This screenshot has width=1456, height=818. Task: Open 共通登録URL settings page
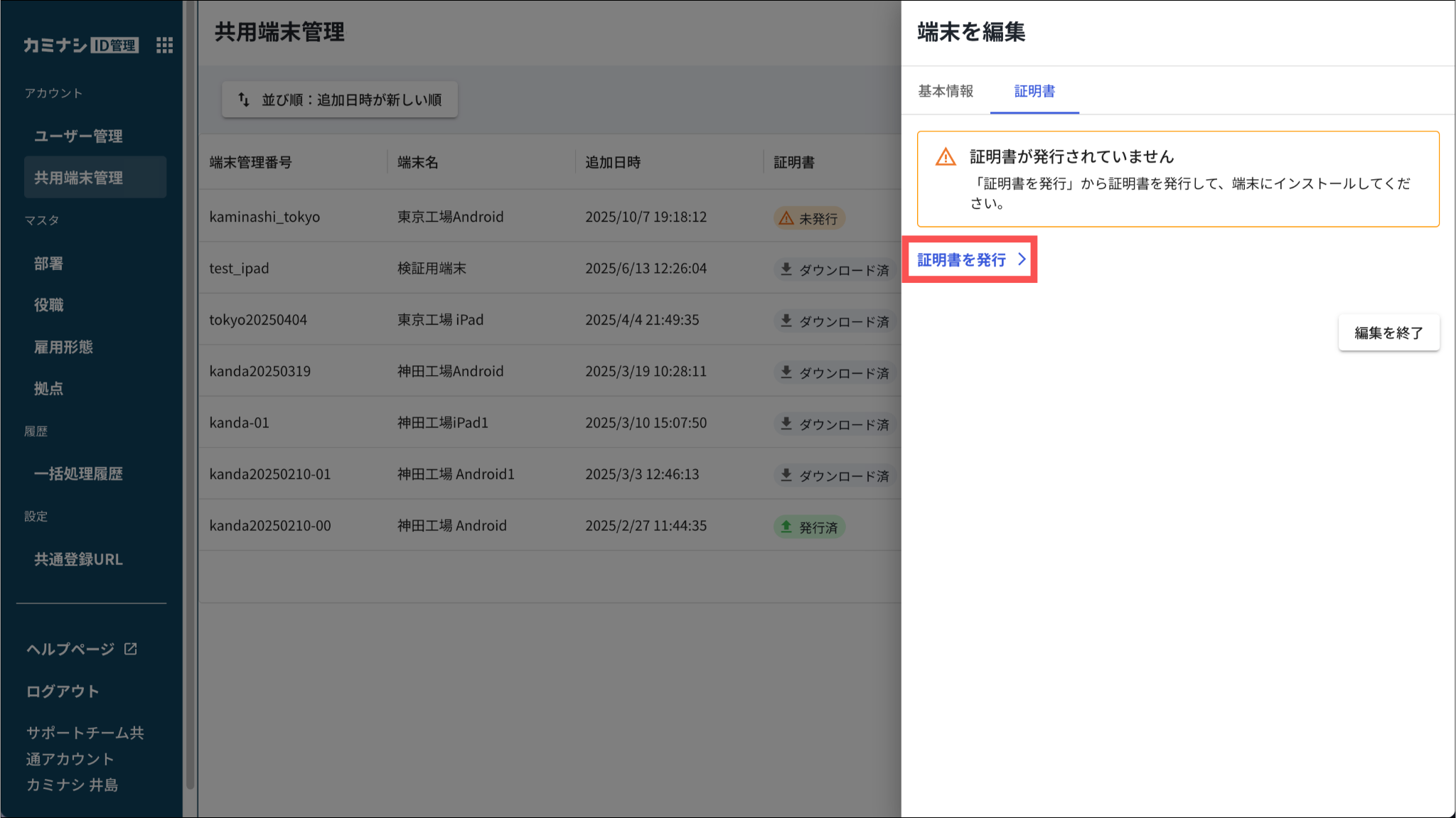tap(78, 559)
